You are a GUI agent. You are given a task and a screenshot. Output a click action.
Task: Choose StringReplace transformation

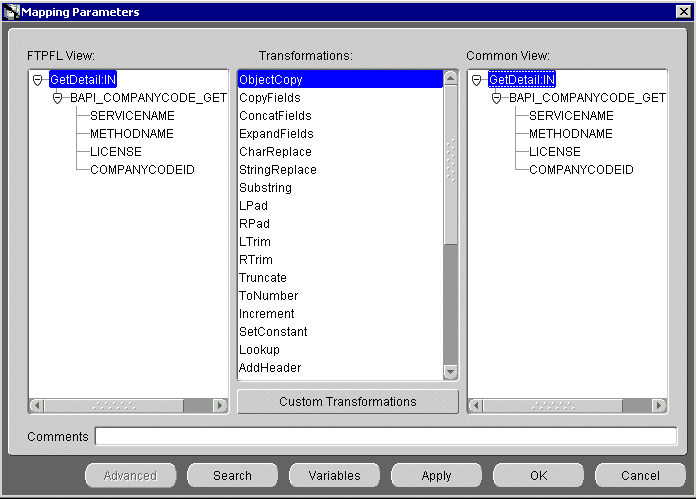point(340,170)
